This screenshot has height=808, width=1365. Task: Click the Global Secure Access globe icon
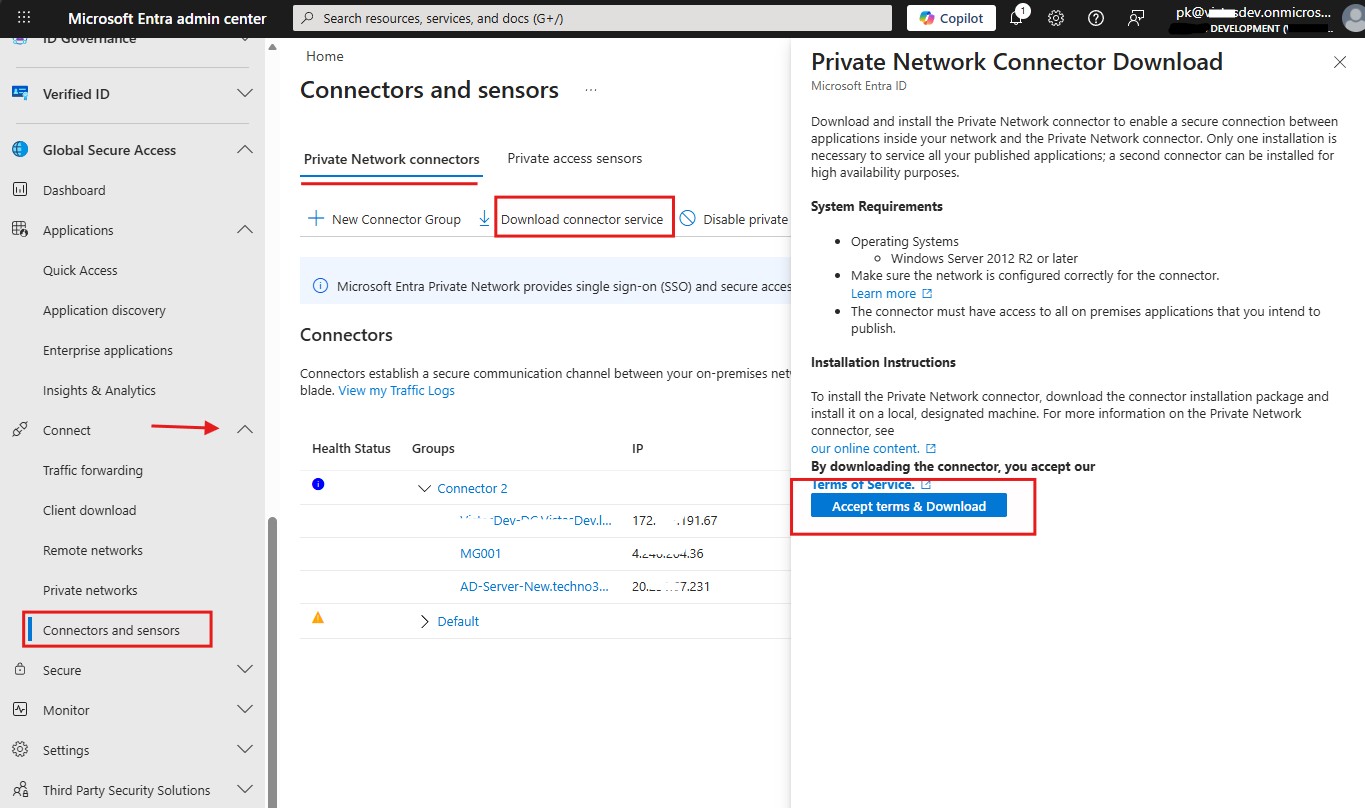20,149
